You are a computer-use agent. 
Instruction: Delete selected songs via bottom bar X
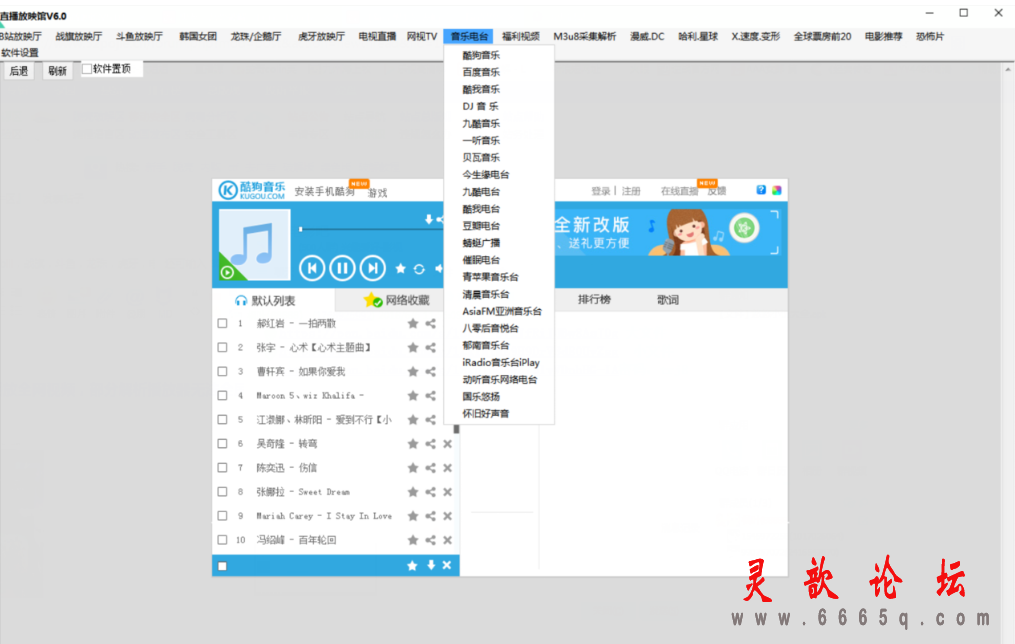click(x=447, y=565)
